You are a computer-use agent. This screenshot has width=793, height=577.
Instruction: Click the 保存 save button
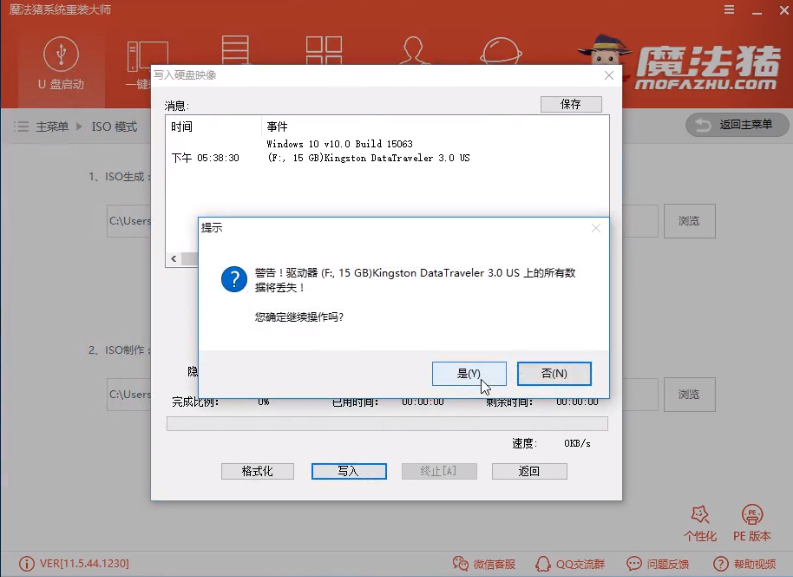[x=570, y=104]
